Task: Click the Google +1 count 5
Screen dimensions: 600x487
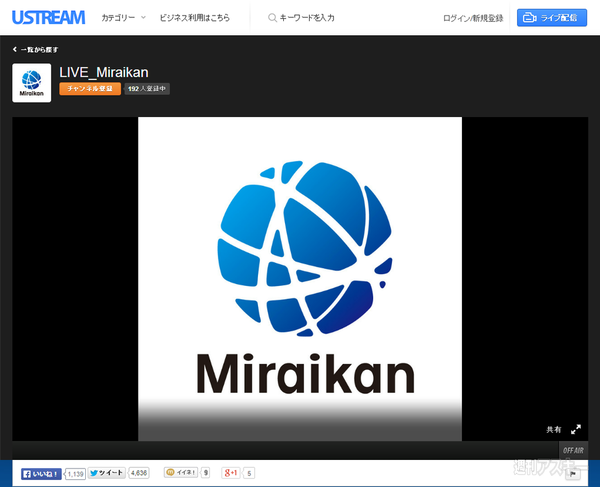Action: point(249,474)
